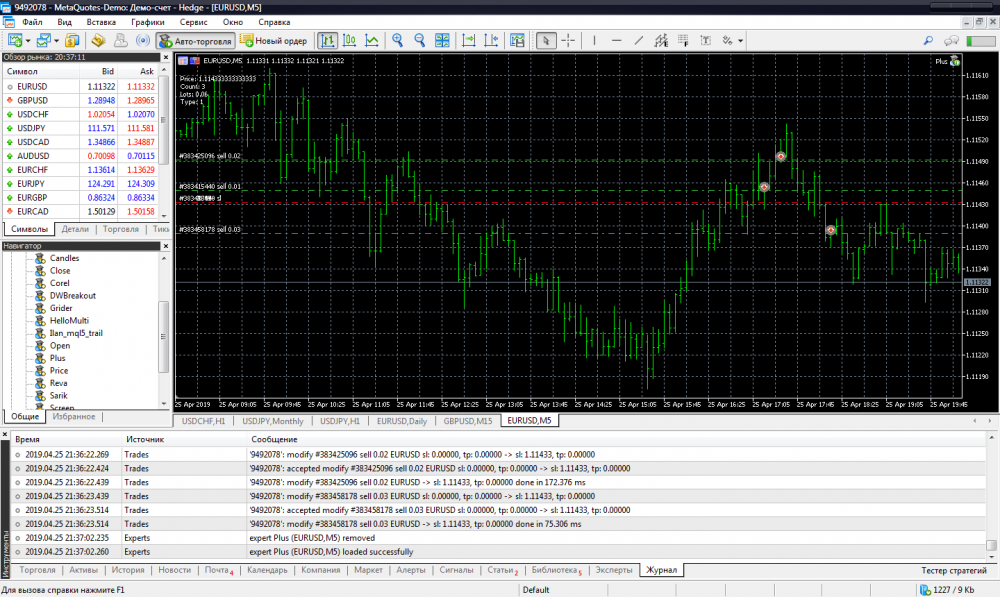Screen dimensions: 1000x597
Task: Click the connection status bar indicator
Action: (981, 41)
